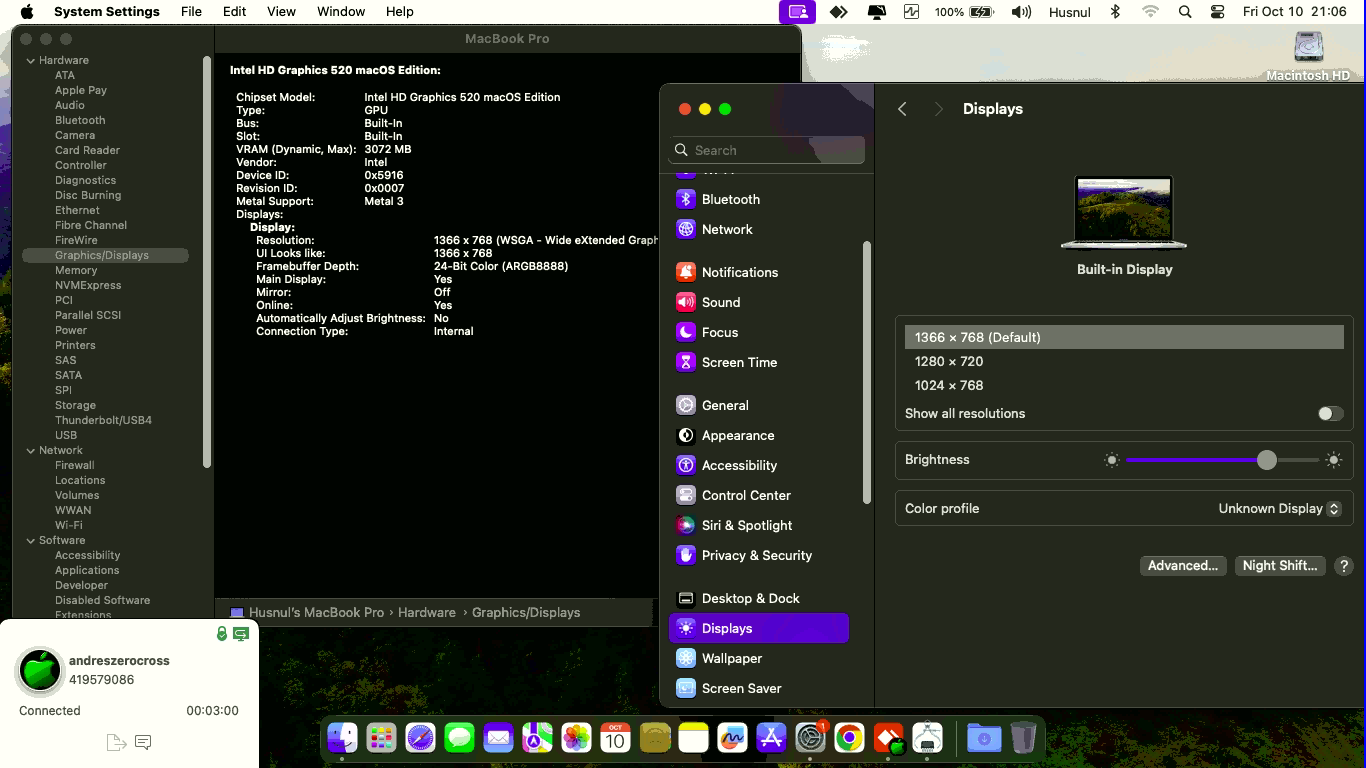The width and height of the screenshot is (1366, 768).
Task: Open Control Center settings in sidebar
Action: [x=759, y=496]
